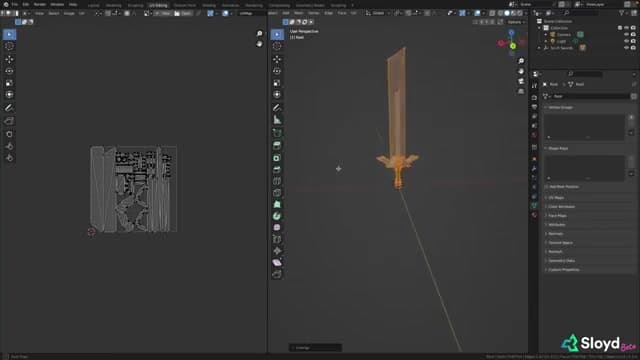Toggle Collection visibility eye in outliner
This screenshot has width=640, height=360.
[626, 28]
